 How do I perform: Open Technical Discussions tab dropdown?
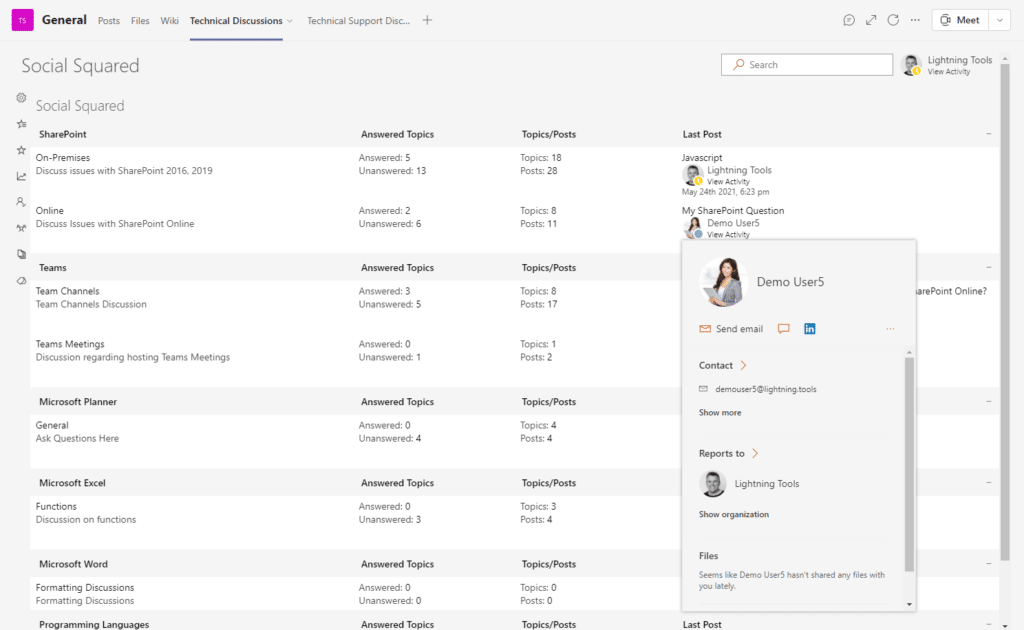coord(290,21)
